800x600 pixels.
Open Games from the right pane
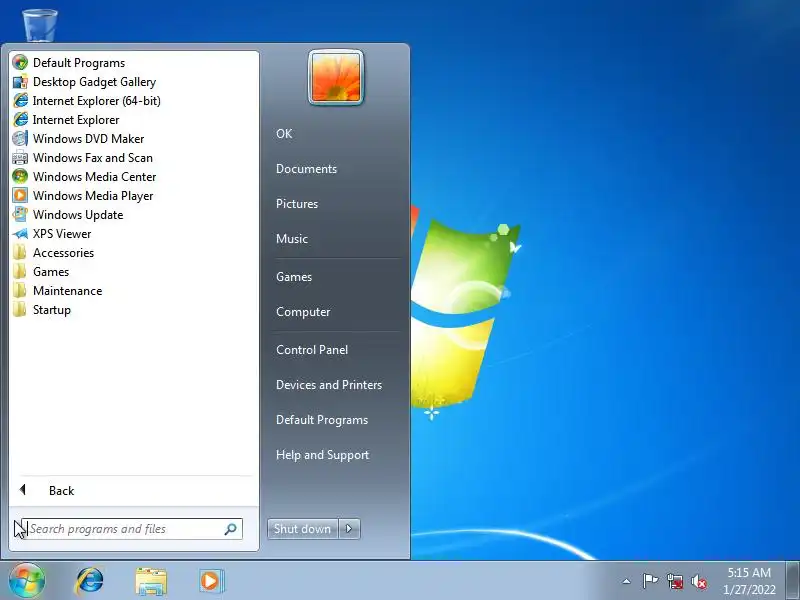click(x=294, y=277)
